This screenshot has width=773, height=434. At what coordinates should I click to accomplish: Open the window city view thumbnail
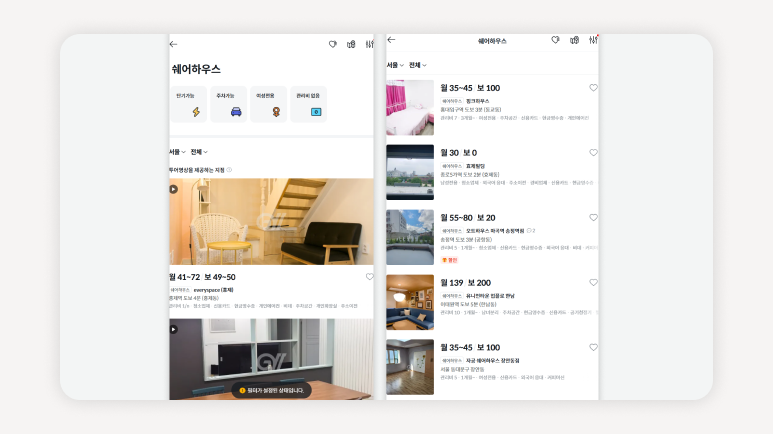pos(410,172)
